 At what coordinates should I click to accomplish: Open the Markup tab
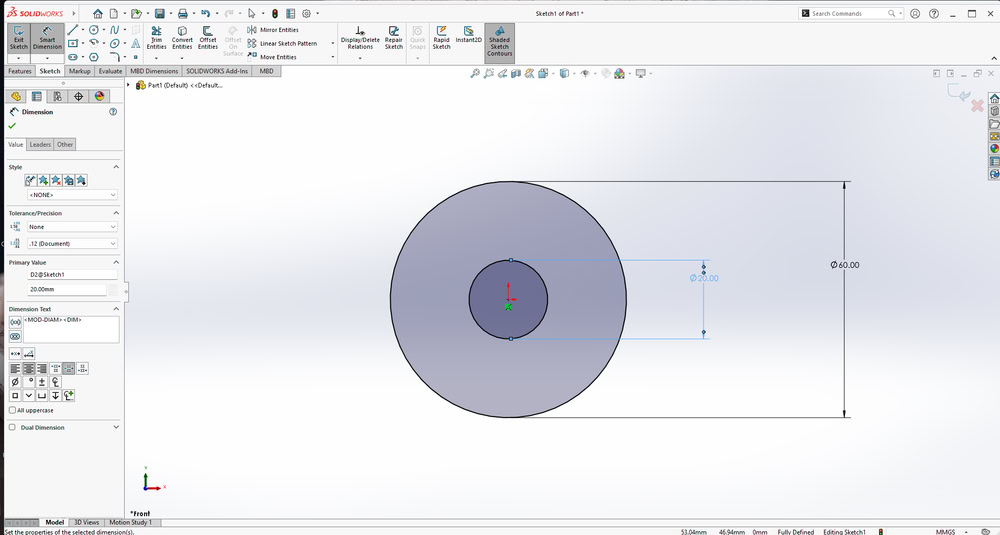(x=80, y=71)
